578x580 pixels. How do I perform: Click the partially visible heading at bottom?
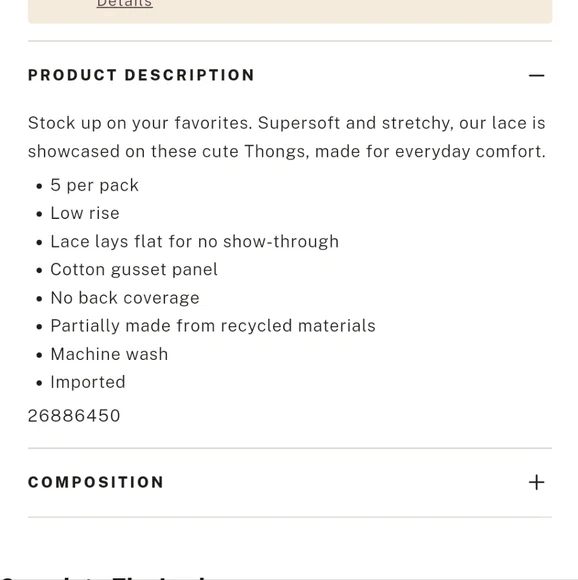pyautogui.click(x=104, y=577)
